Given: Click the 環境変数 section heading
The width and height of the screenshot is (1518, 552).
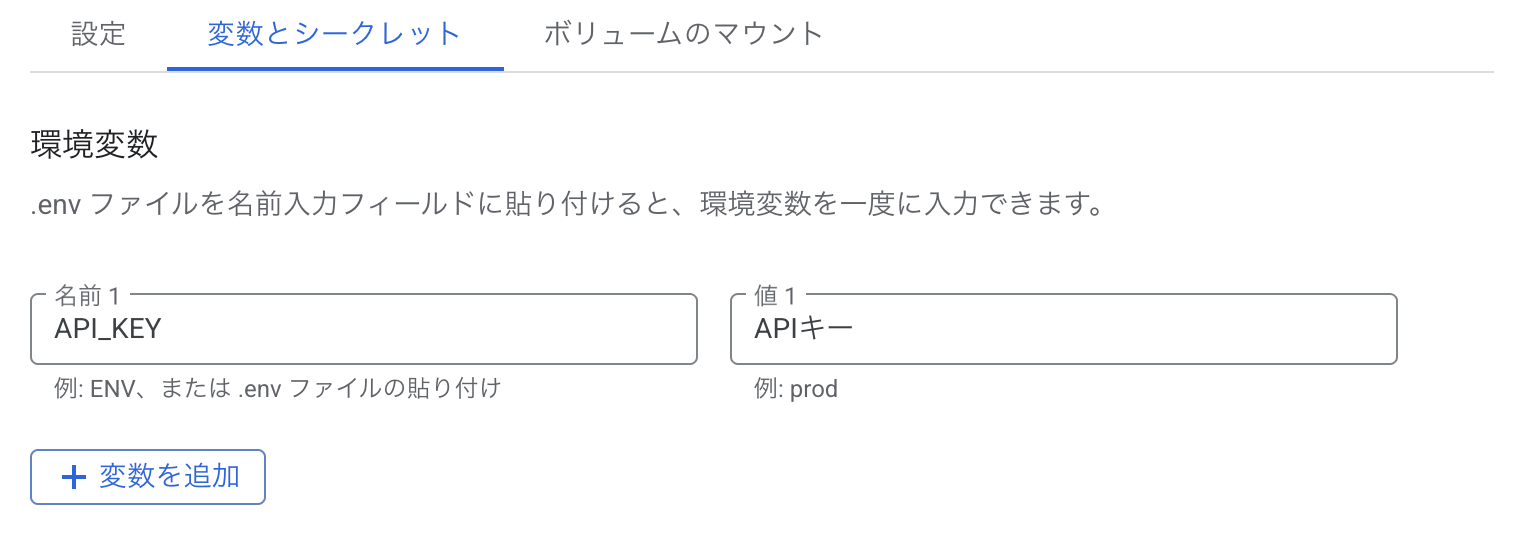Looking at the screenshot, I should [95, 144].
